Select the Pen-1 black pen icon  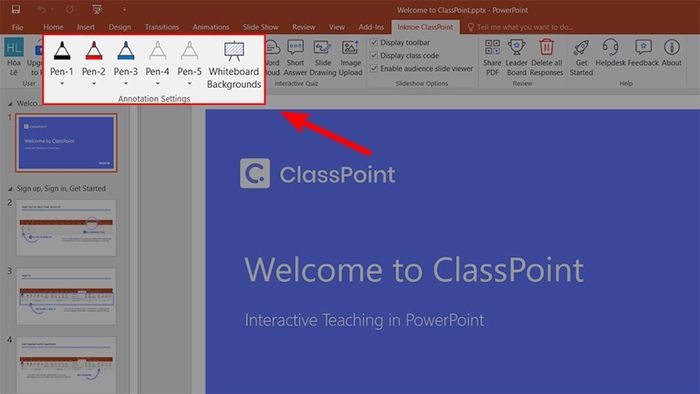(x=62, y=50)
